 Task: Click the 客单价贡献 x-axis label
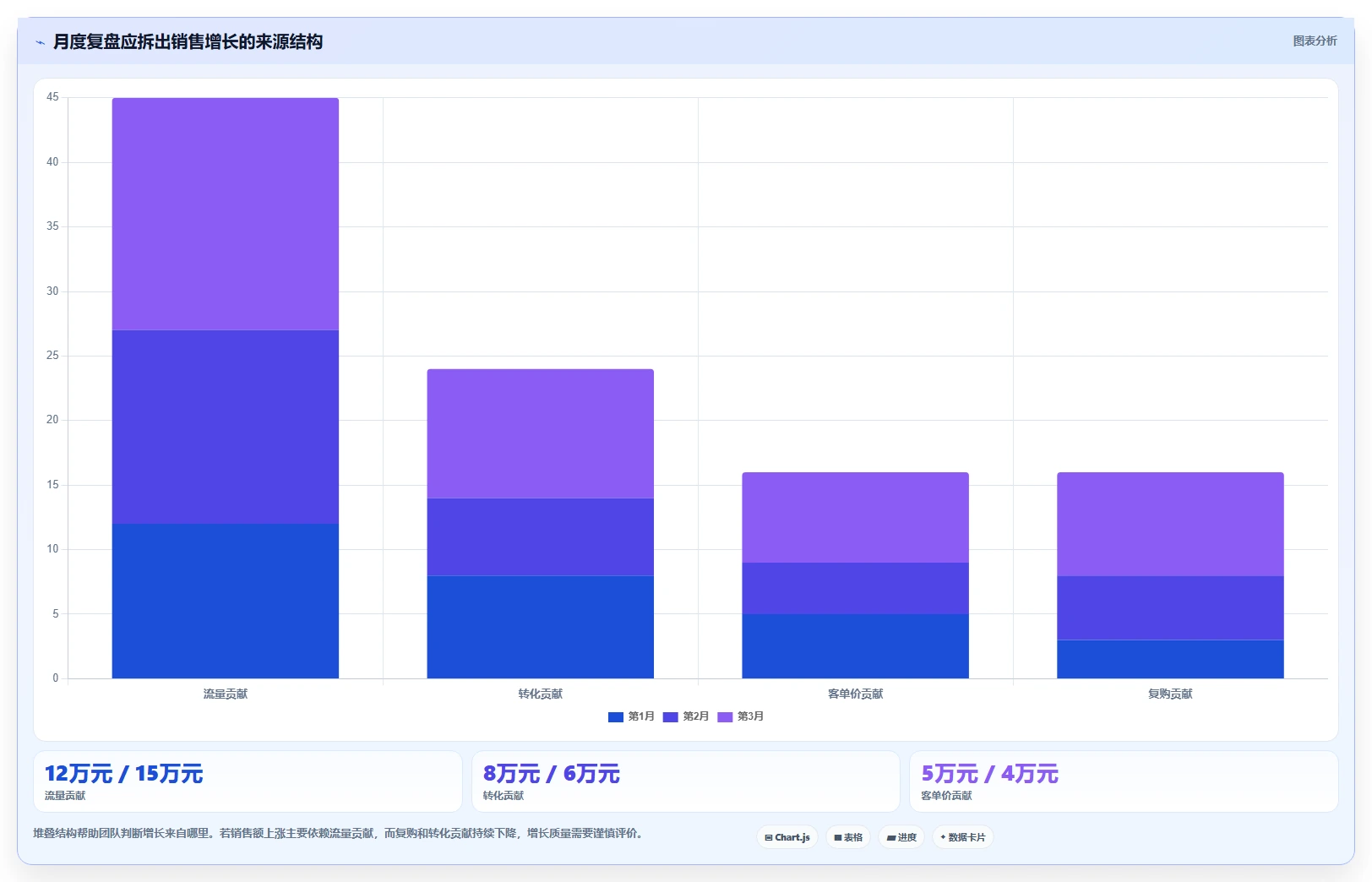pos(856,694)
